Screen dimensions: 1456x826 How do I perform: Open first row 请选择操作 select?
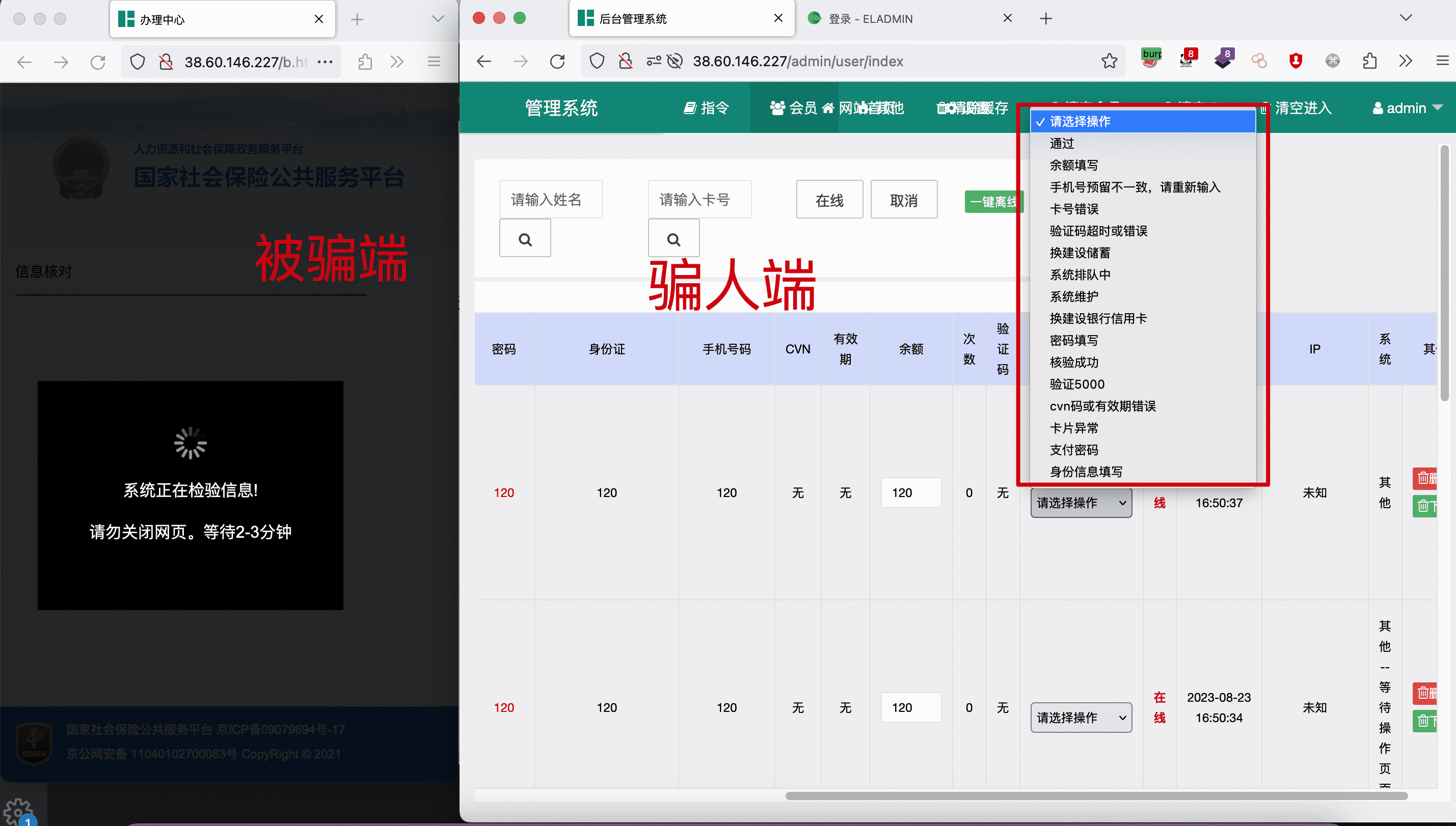point(1081,503)
